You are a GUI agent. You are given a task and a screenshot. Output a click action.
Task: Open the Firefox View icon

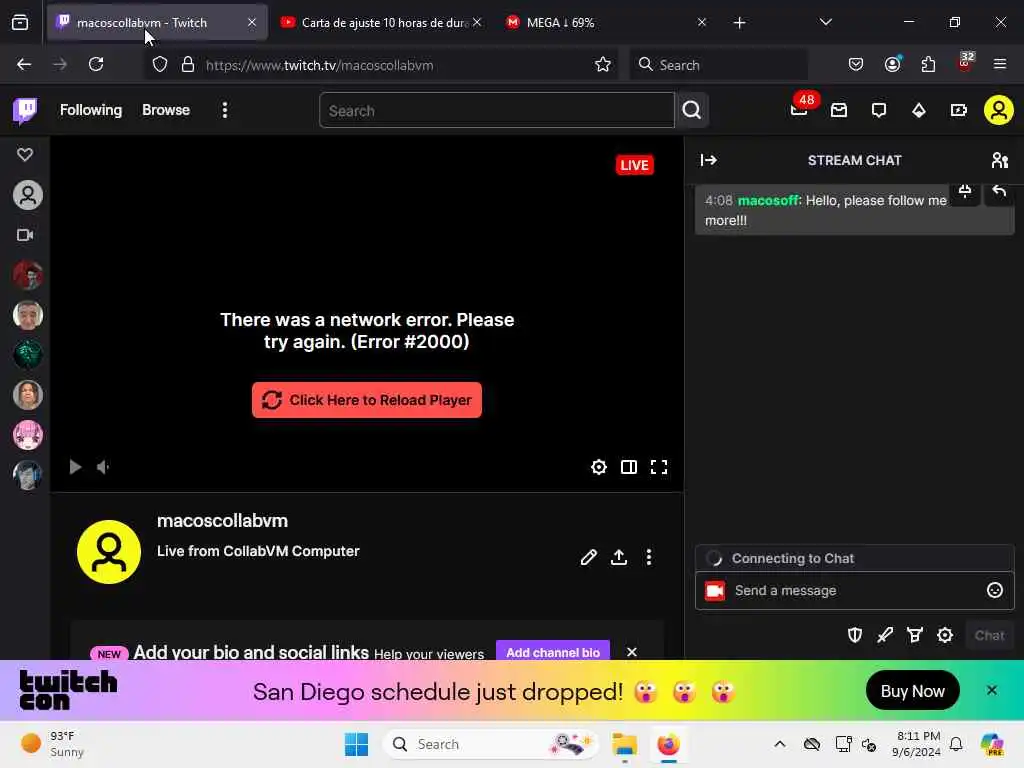(x=20, y=23)
